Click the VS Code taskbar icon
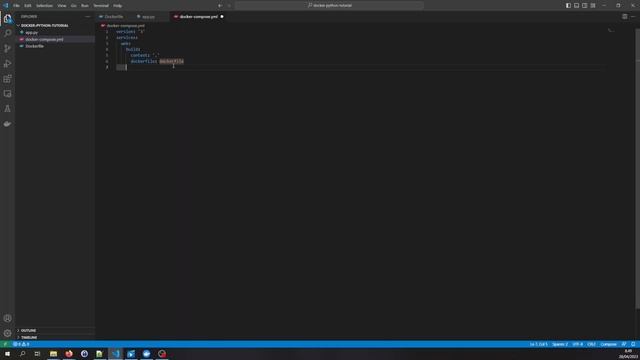The height and width of the screenshot is (360, 640). click(x=116, y=354)
